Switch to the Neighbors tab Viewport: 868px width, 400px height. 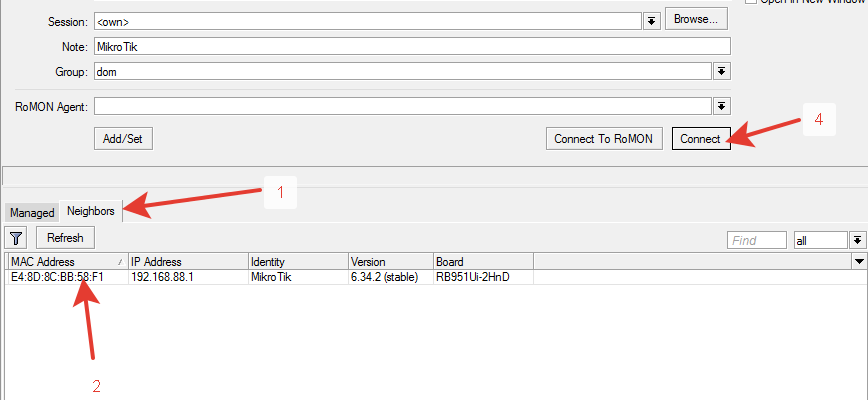(x=91, y=211)
